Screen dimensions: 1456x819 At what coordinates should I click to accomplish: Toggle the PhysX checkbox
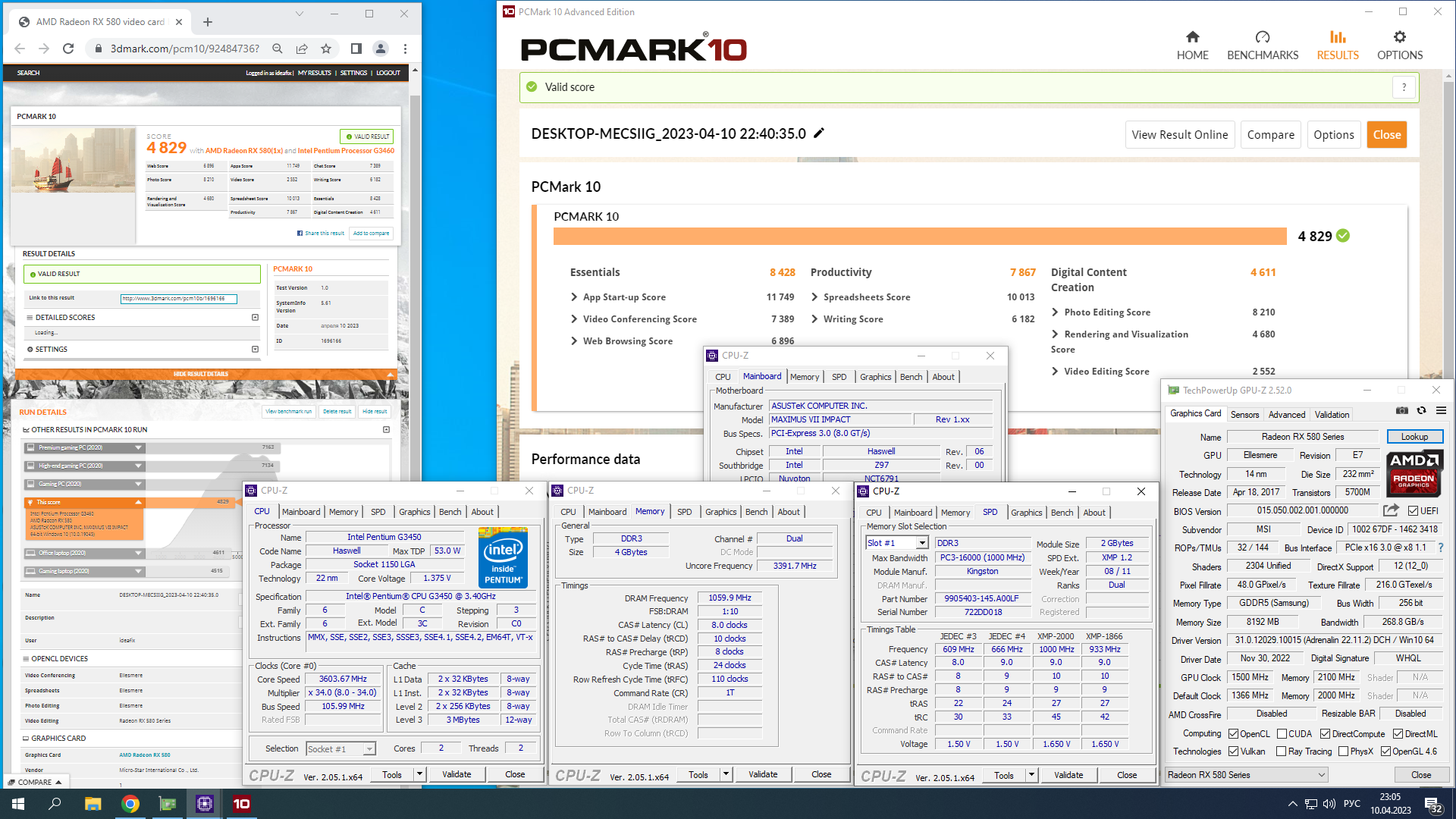point(1344,752)
